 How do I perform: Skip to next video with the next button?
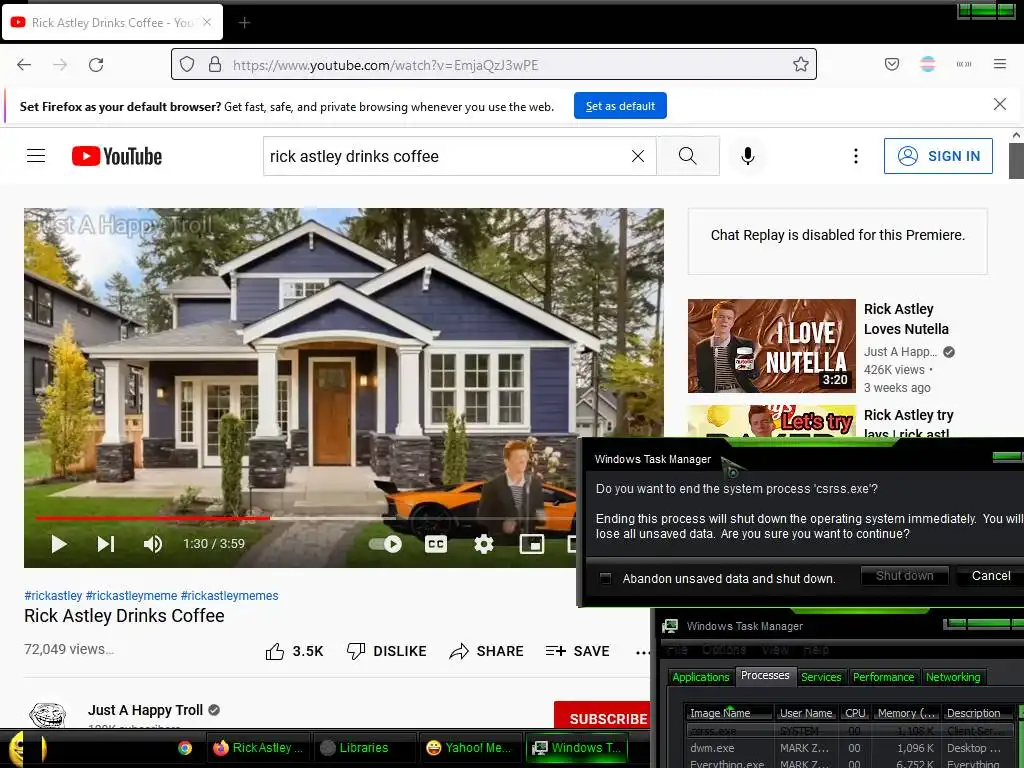(106, 544)
